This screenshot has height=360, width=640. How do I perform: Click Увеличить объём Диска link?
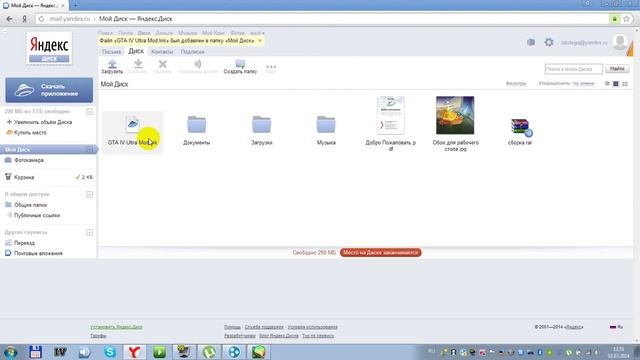(x=42, y=122)
